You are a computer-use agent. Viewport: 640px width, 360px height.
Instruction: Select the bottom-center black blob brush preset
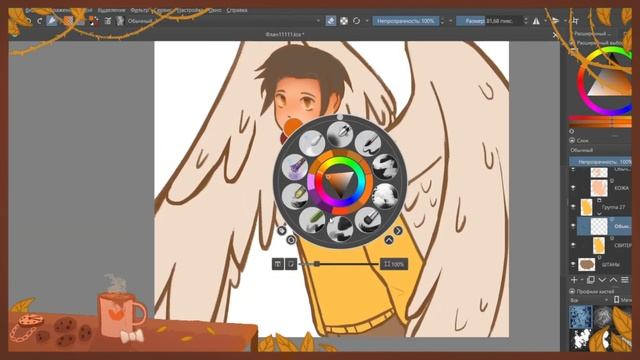point(340,228)
